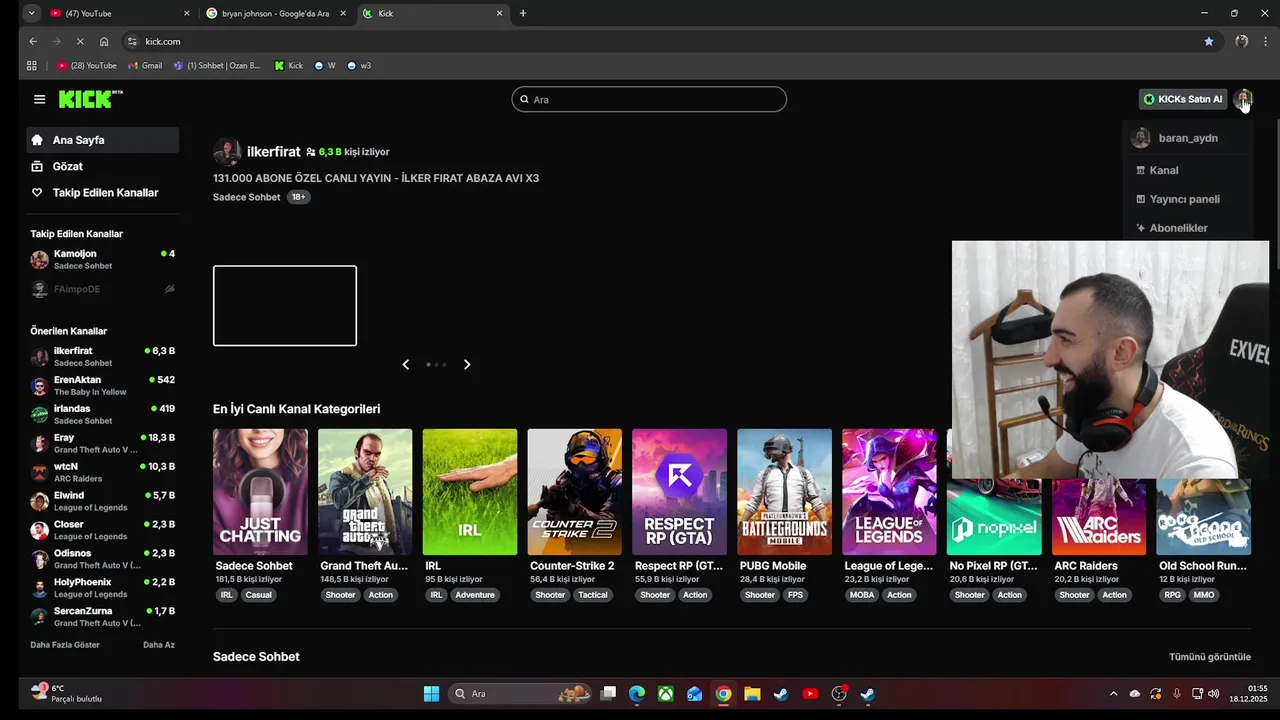Image resolution: width=1280 pixels, height=720 pixels.
Task: Open recommended channel SercanZurna
Action: pyautogui.click(x=103, y=616)
